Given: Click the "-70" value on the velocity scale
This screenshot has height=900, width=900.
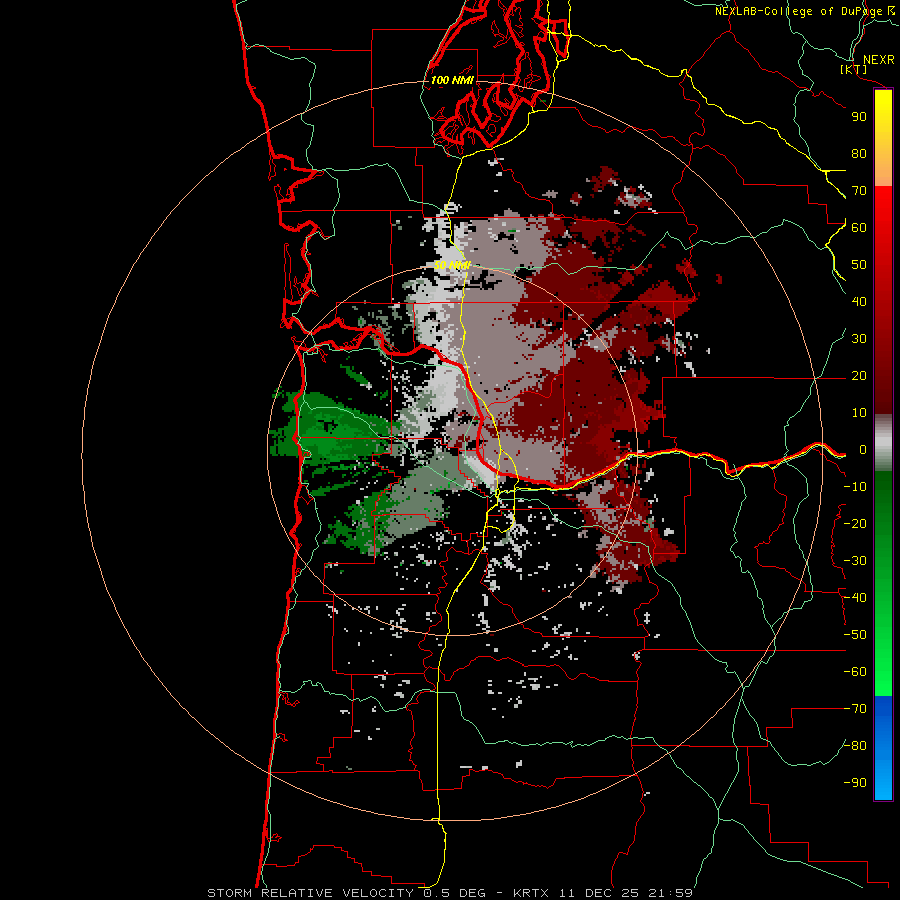Looking at the screenshot, I should pyautogui.click(x=855, y=709).
